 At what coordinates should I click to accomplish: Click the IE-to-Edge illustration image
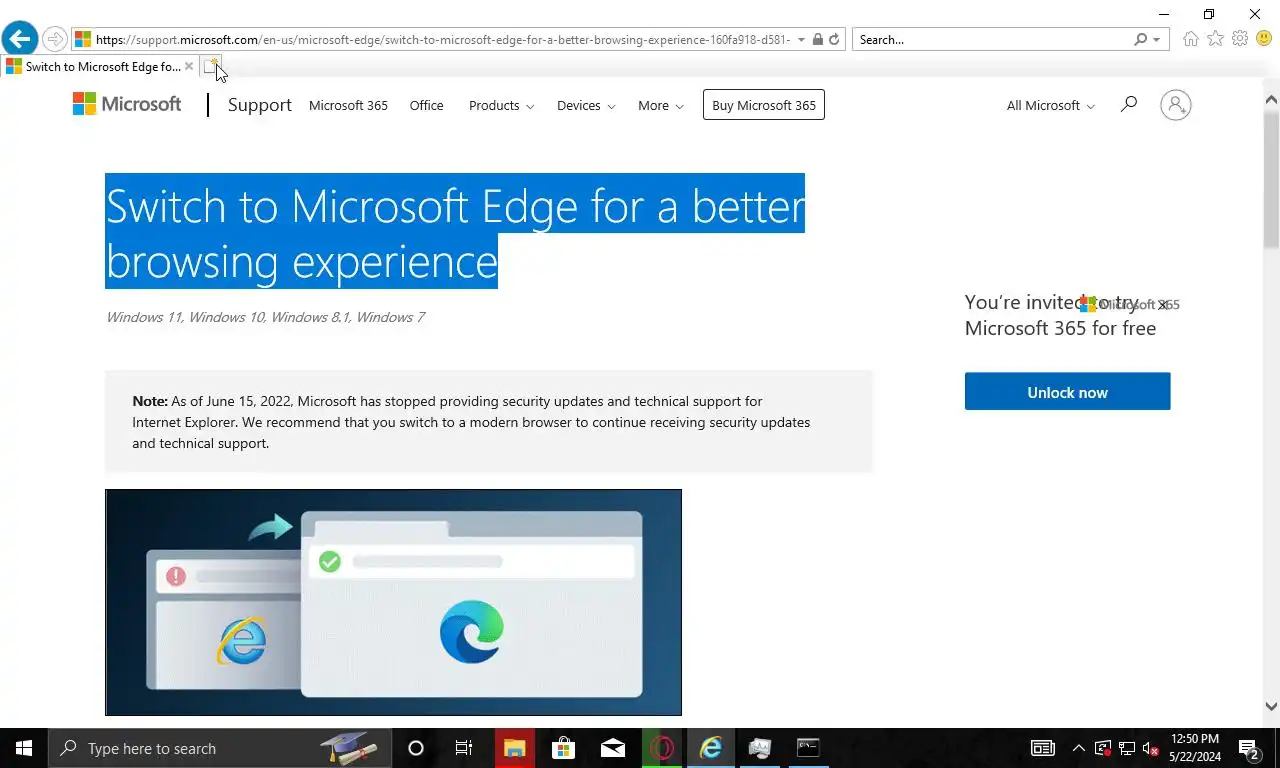393,602
